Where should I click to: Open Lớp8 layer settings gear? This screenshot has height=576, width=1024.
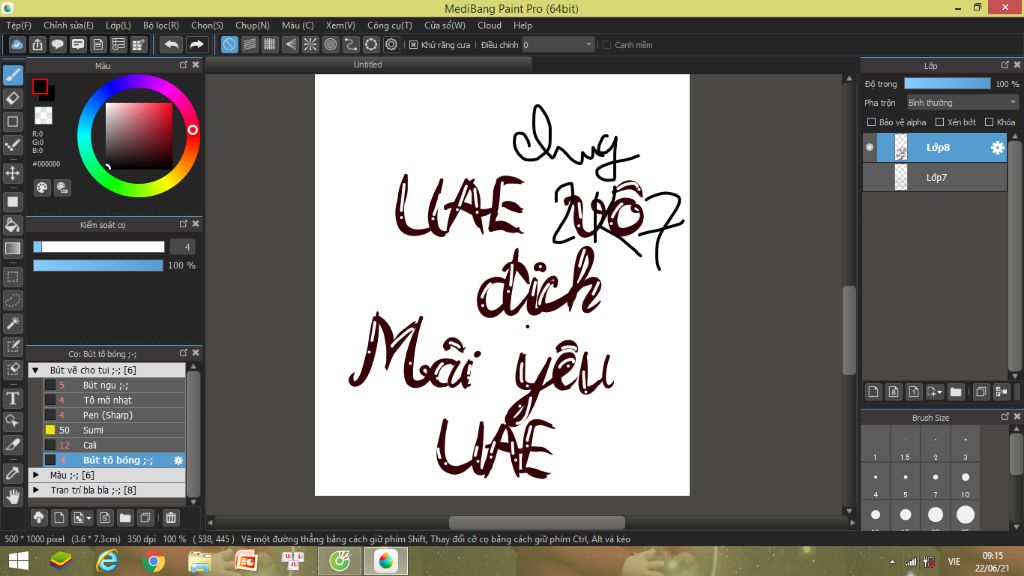[997, 148]
